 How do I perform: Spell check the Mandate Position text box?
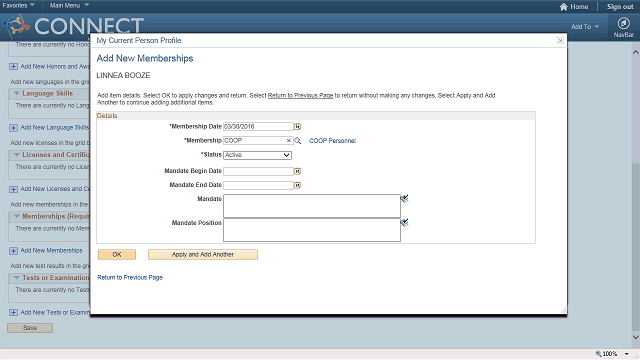coord(404,222)
